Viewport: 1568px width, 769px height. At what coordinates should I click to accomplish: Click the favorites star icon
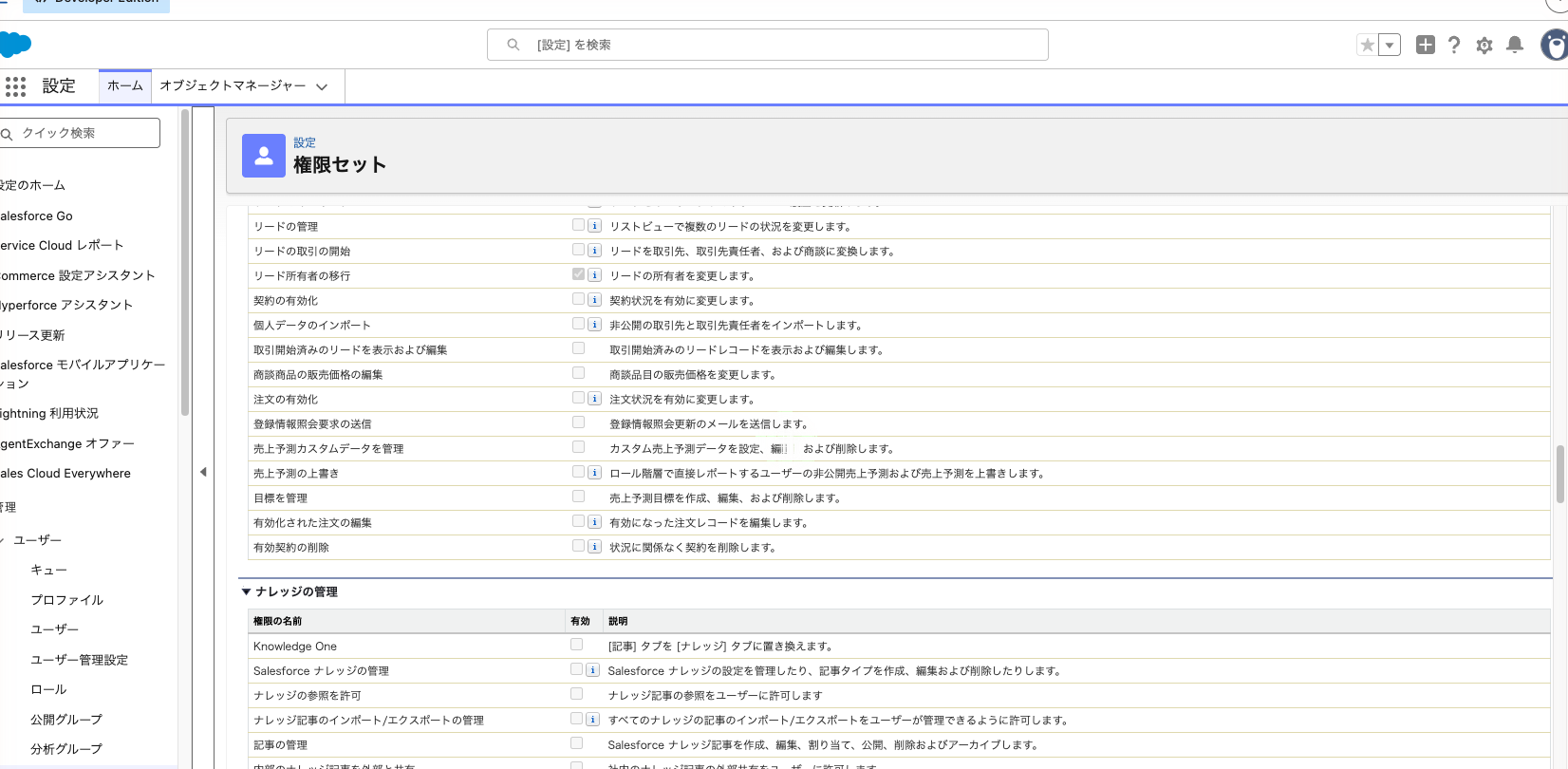coord(1367,45)
